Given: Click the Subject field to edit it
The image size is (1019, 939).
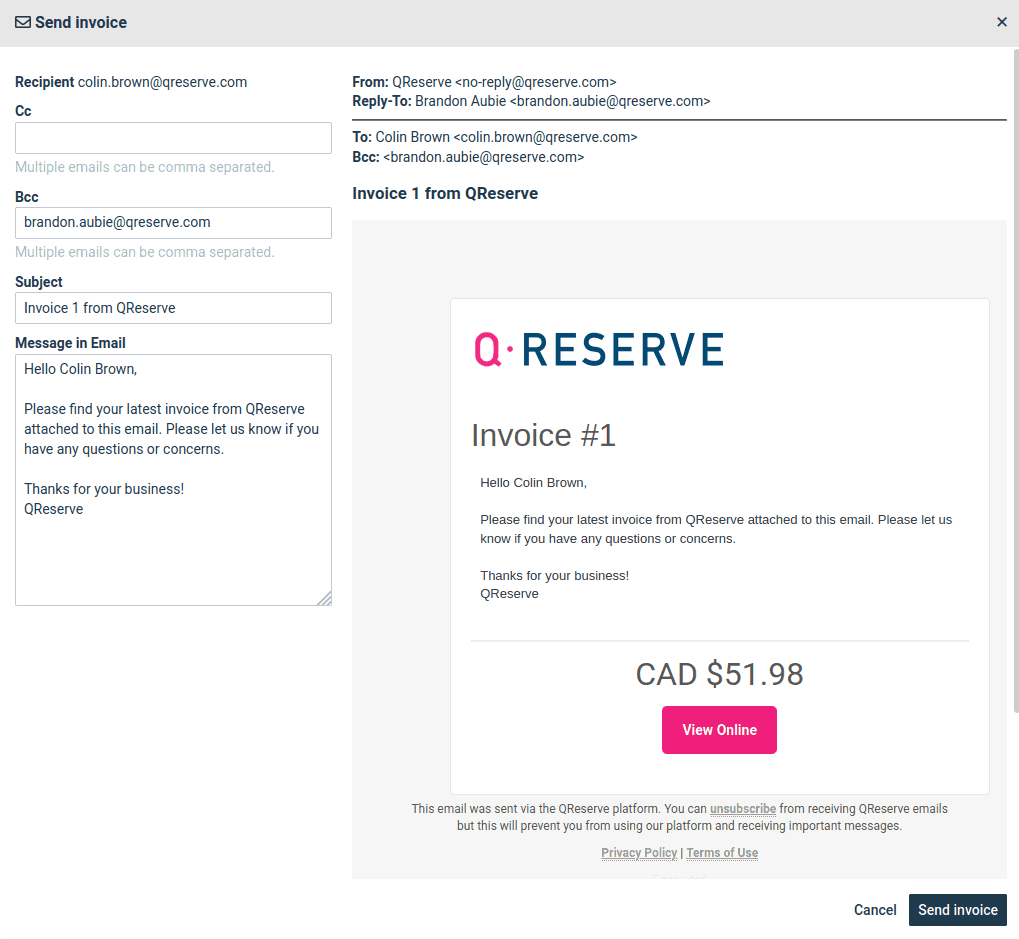Looking at the screenshot, I should point(172,307).
